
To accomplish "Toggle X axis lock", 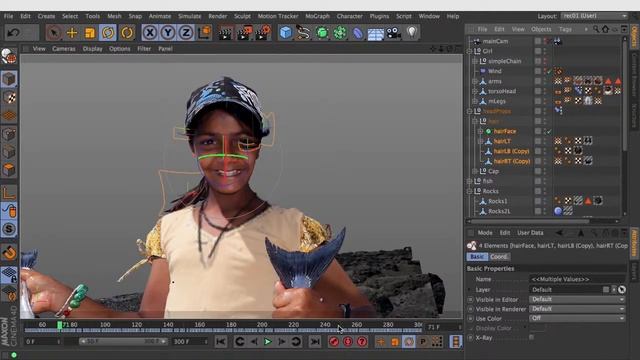I will (150, 32).
